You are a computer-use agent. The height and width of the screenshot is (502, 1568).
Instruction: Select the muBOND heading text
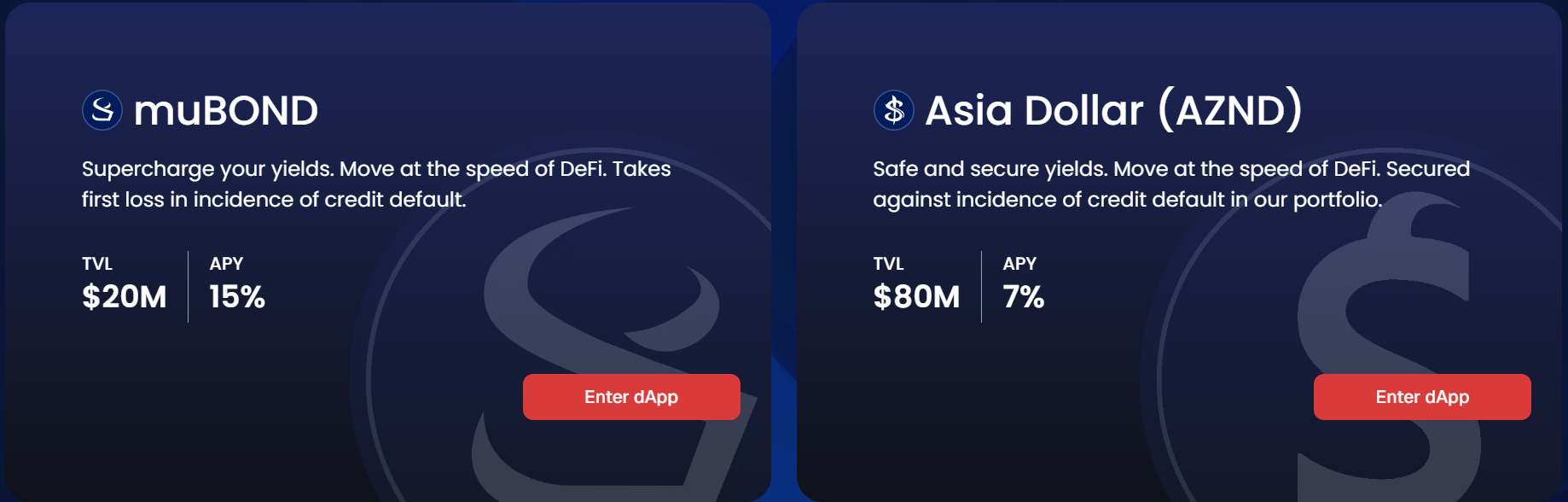(226, 111)
